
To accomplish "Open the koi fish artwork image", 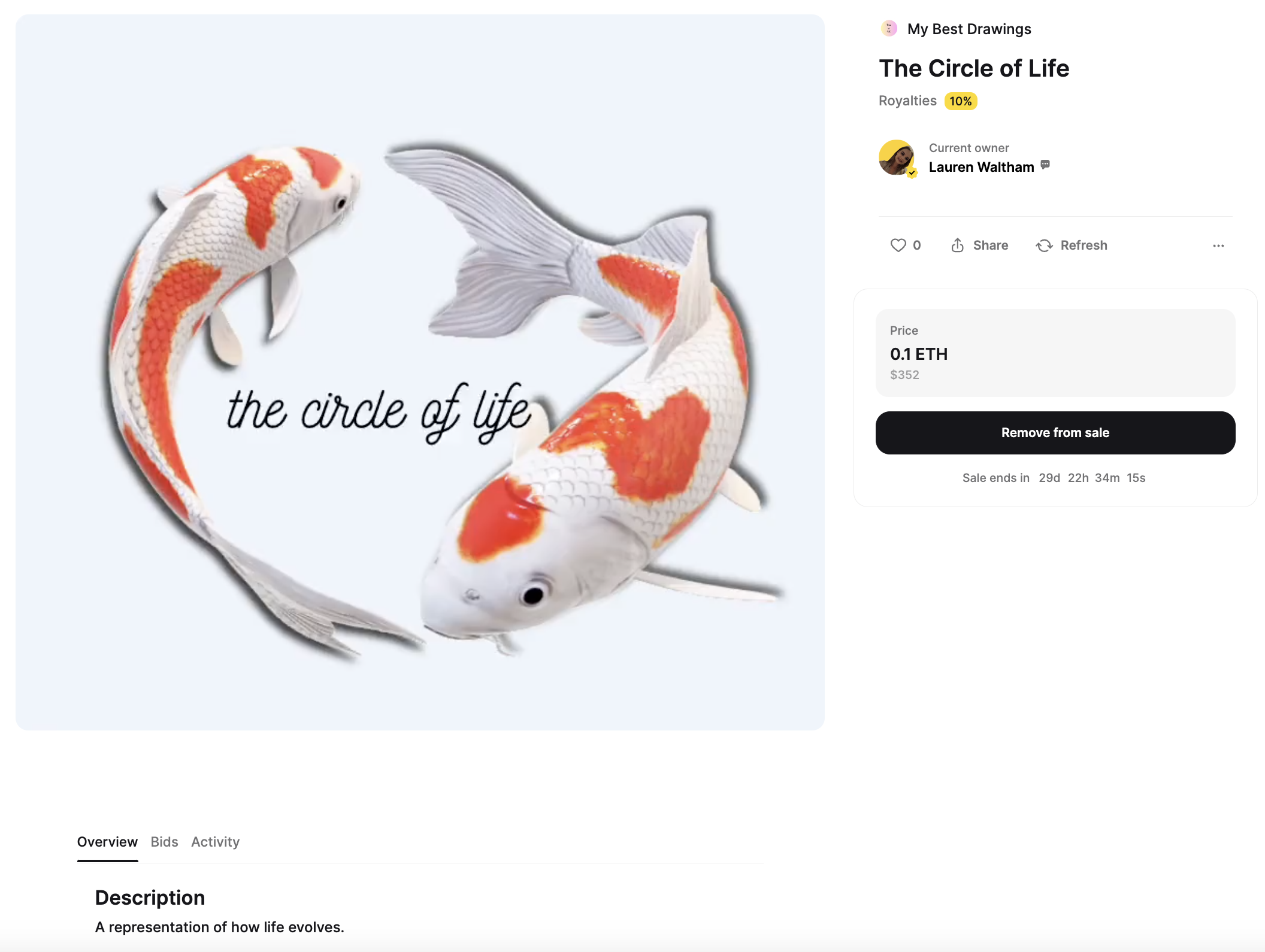I will (x=420, y=372).
